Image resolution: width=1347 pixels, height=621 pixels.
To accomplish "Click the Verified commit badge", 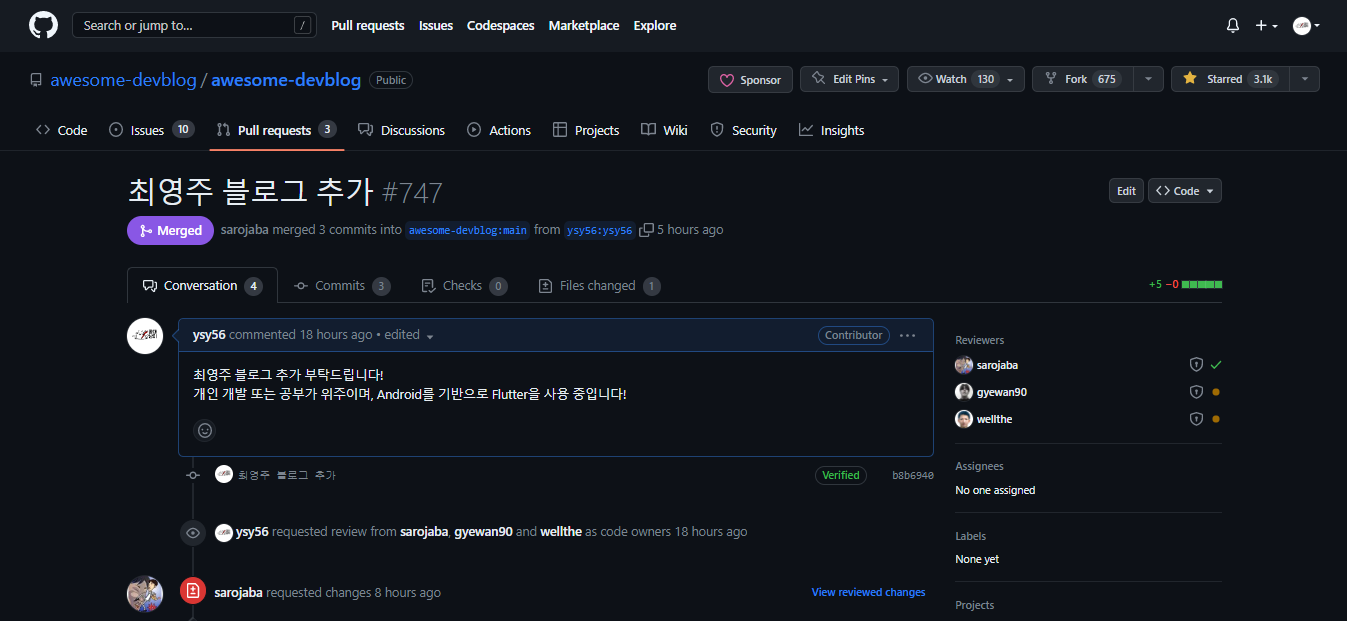I will 841,475.
